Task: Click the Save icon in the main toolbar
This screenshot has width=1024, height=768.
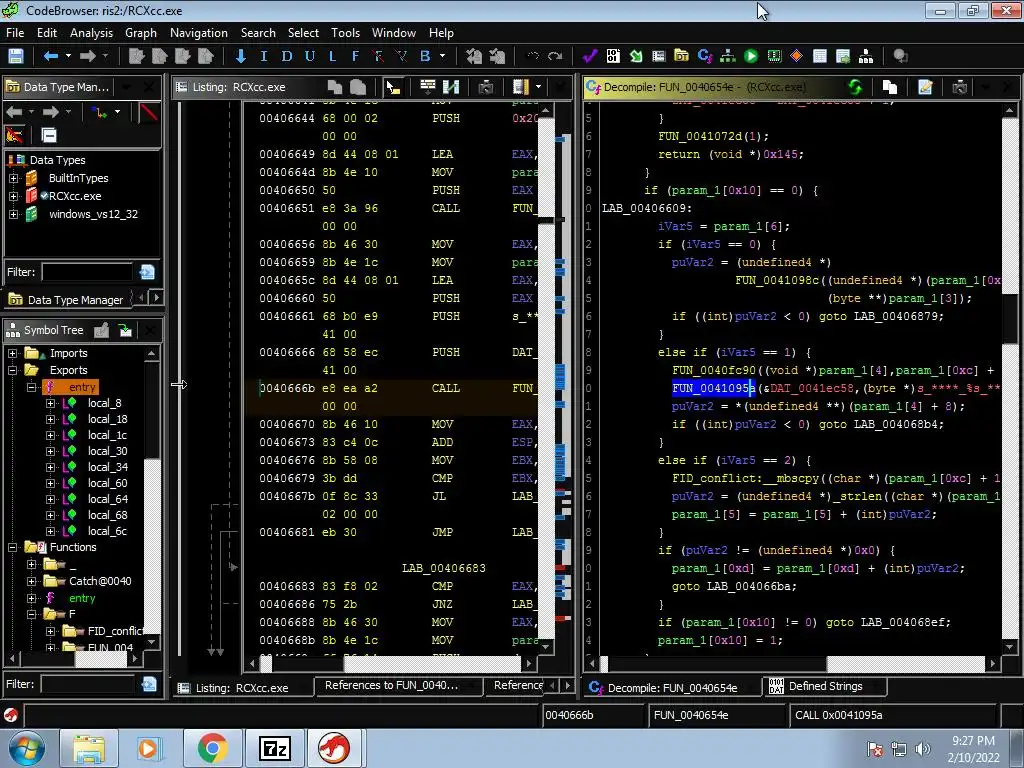Action: coord(16,56)
